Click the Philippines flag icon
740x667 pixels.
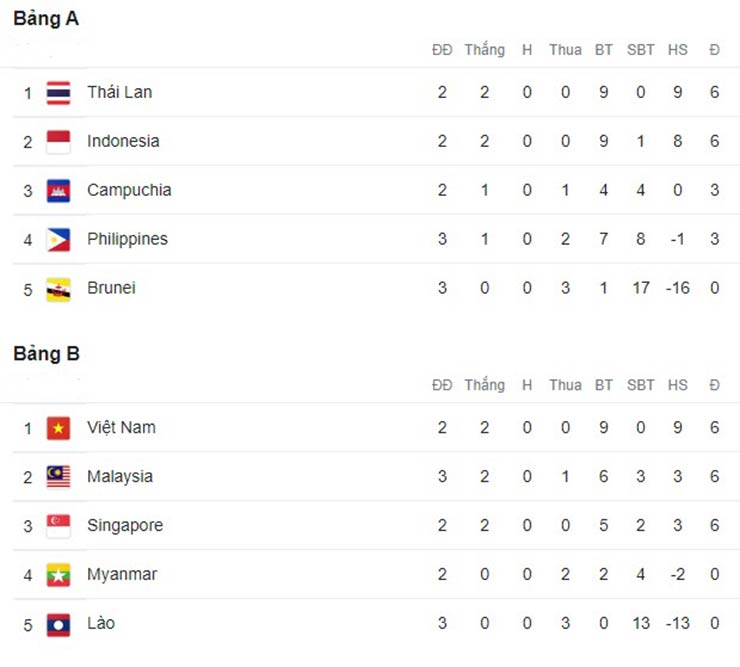(x=58, y=240)
